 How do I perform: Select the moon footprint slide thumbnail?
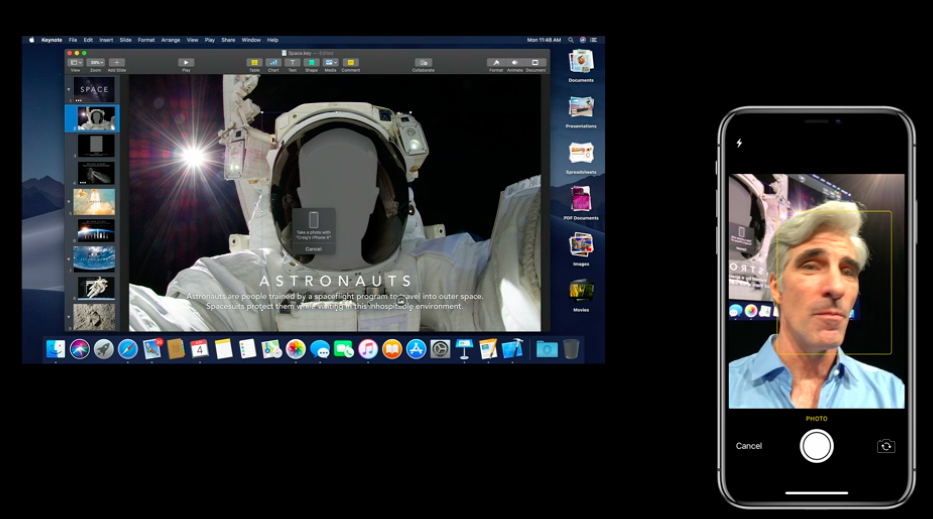(x=94, y=317)
